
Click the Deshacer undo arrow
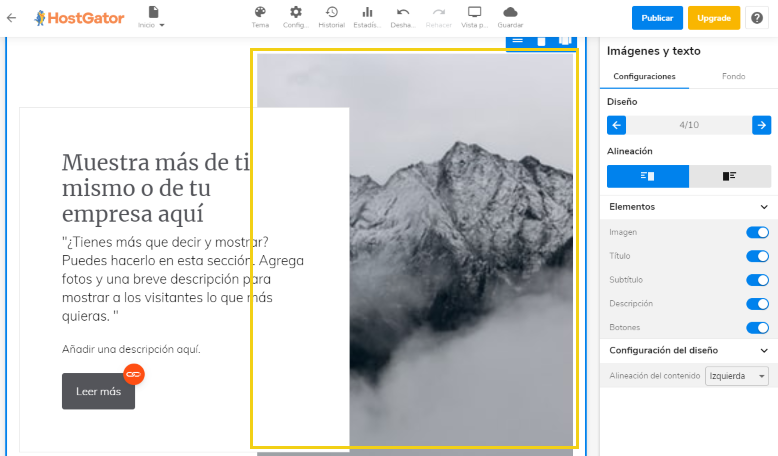403,18
